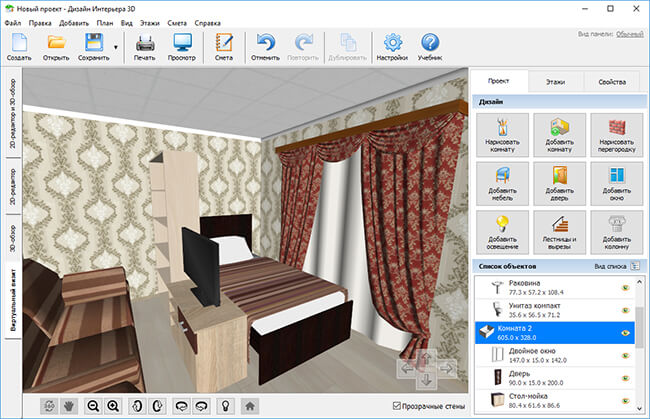The width and height of the screenshot is (650, 419).
Task: Select the Дверь object row
Action: (x=555, y=378)
